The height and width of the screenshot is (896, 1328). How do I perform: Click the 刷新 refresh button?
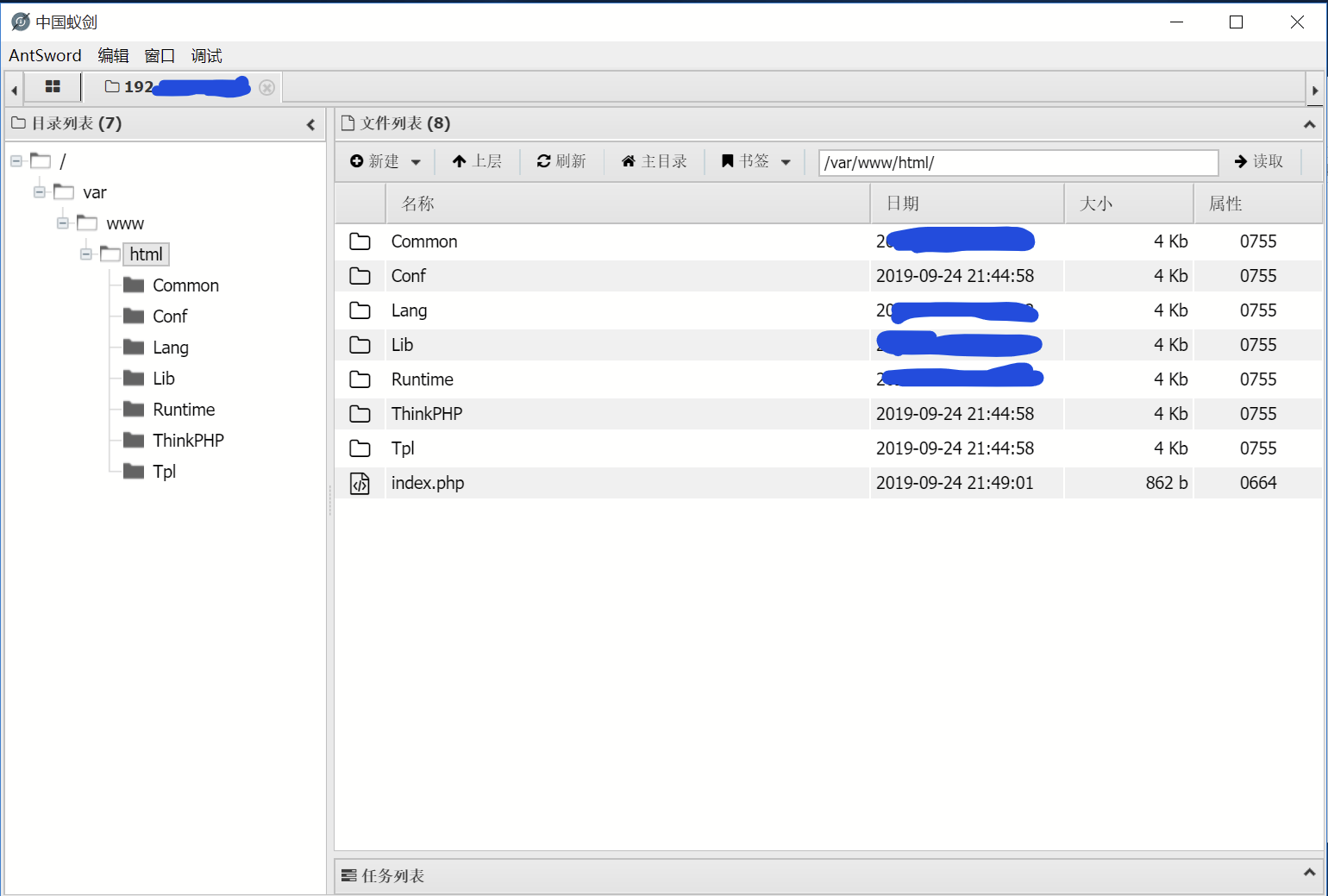click(561, 161)
